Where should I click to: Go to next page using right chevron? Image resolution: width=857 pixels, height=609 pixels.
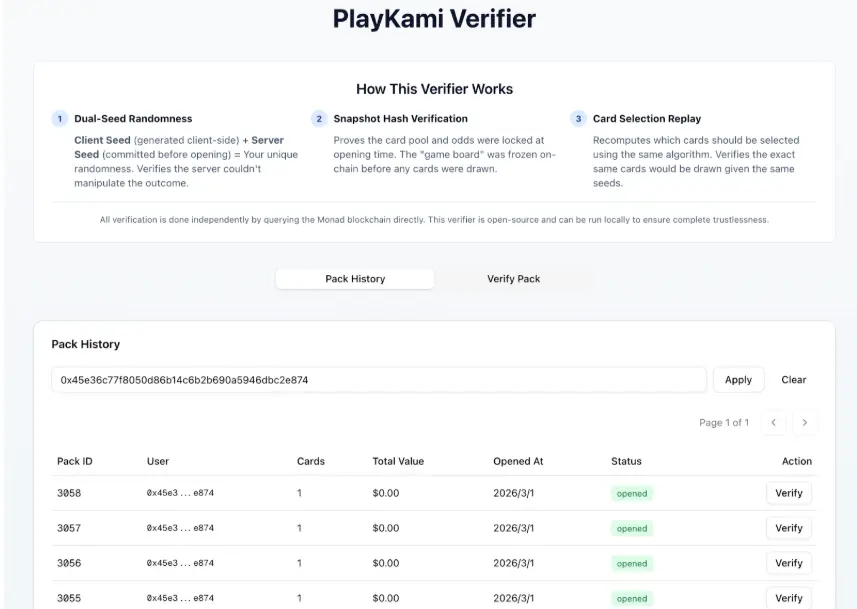click(x=805, y=423)
